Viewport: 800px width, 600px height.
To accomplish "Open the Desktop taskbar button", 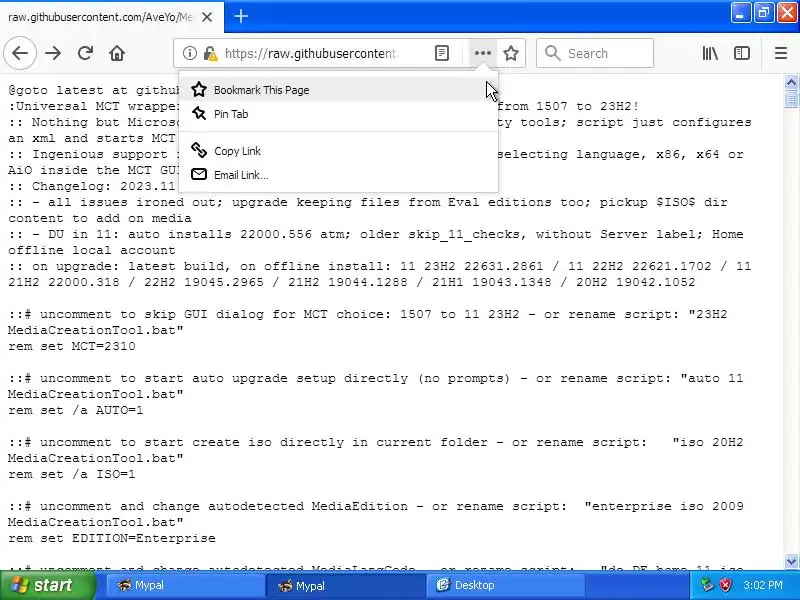I will click(505, 585).
